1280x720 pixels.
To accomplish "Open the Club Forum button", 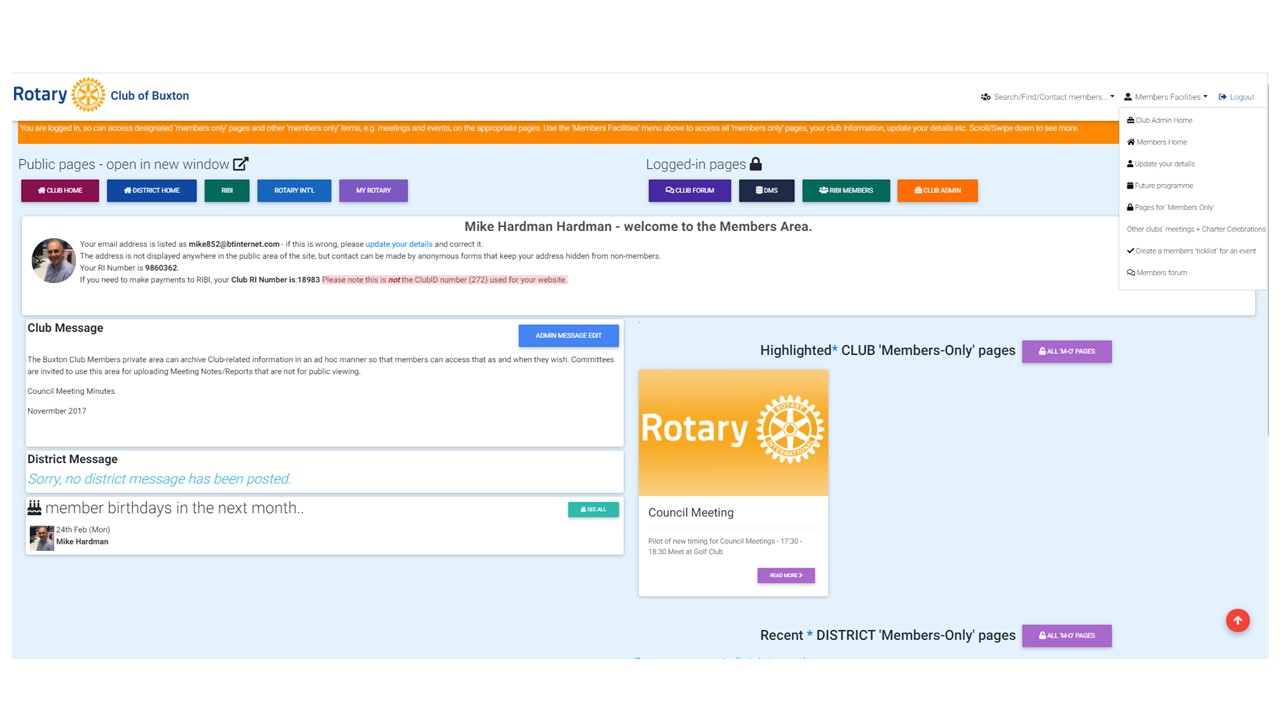I will point(690,190).
